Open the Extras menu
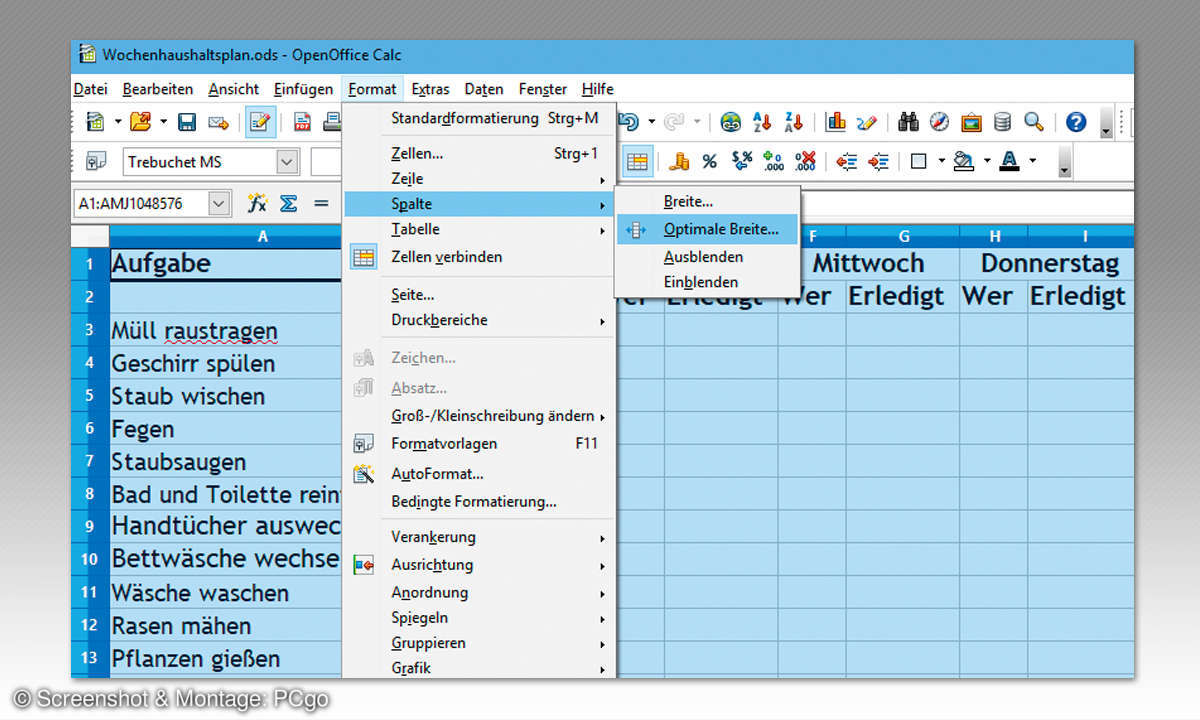The width and height of the screenshot is (1200, 720). click(431, 89)
